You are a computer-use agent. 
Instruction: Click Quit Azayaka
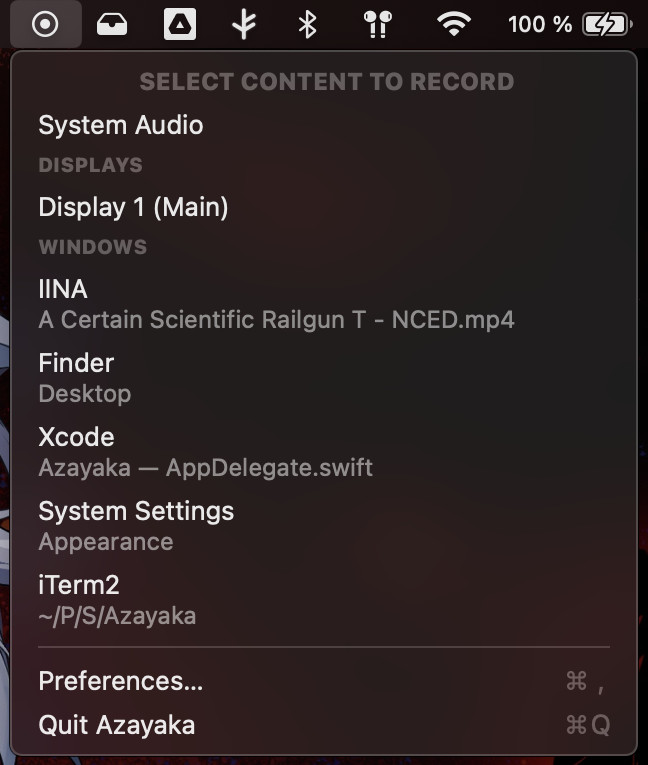(324, 725)
